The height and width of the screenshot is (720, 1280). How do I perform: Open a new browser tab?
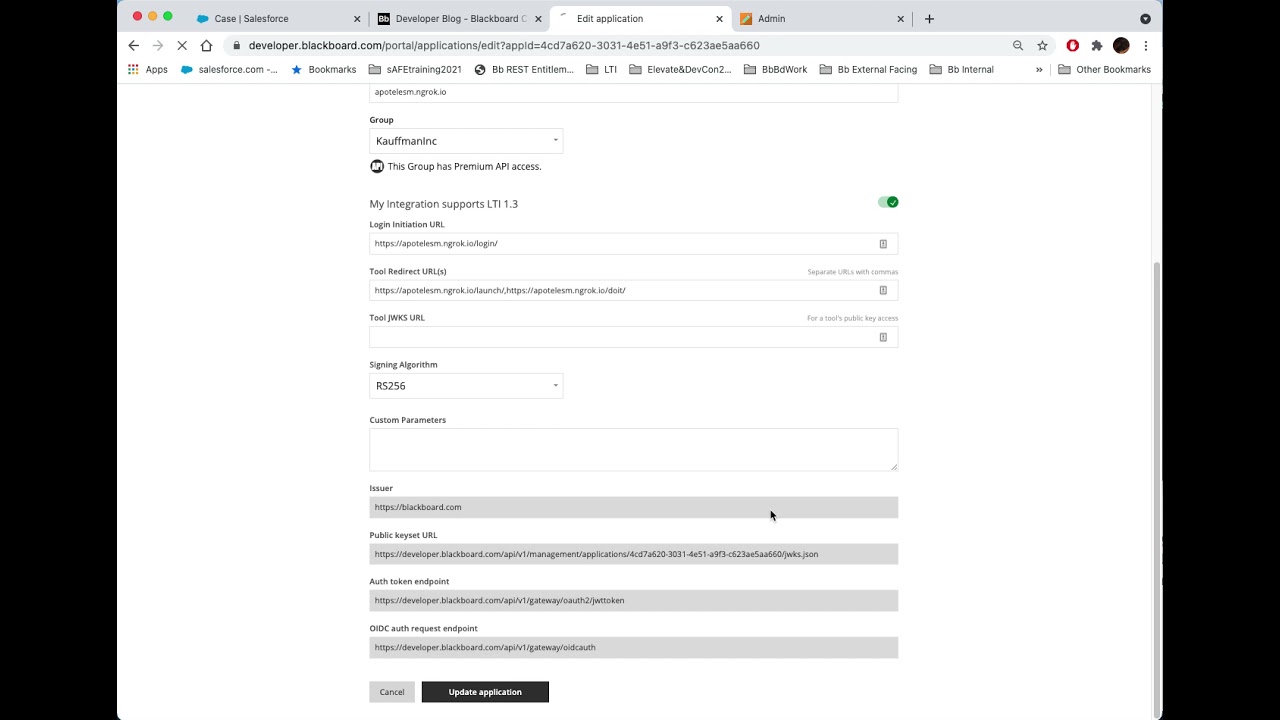929,18
